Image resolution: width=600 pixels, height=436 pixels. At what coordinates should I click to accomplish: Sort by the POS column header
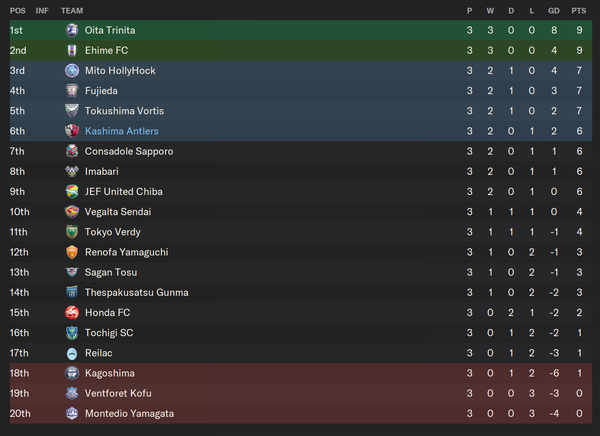(17, 10)
